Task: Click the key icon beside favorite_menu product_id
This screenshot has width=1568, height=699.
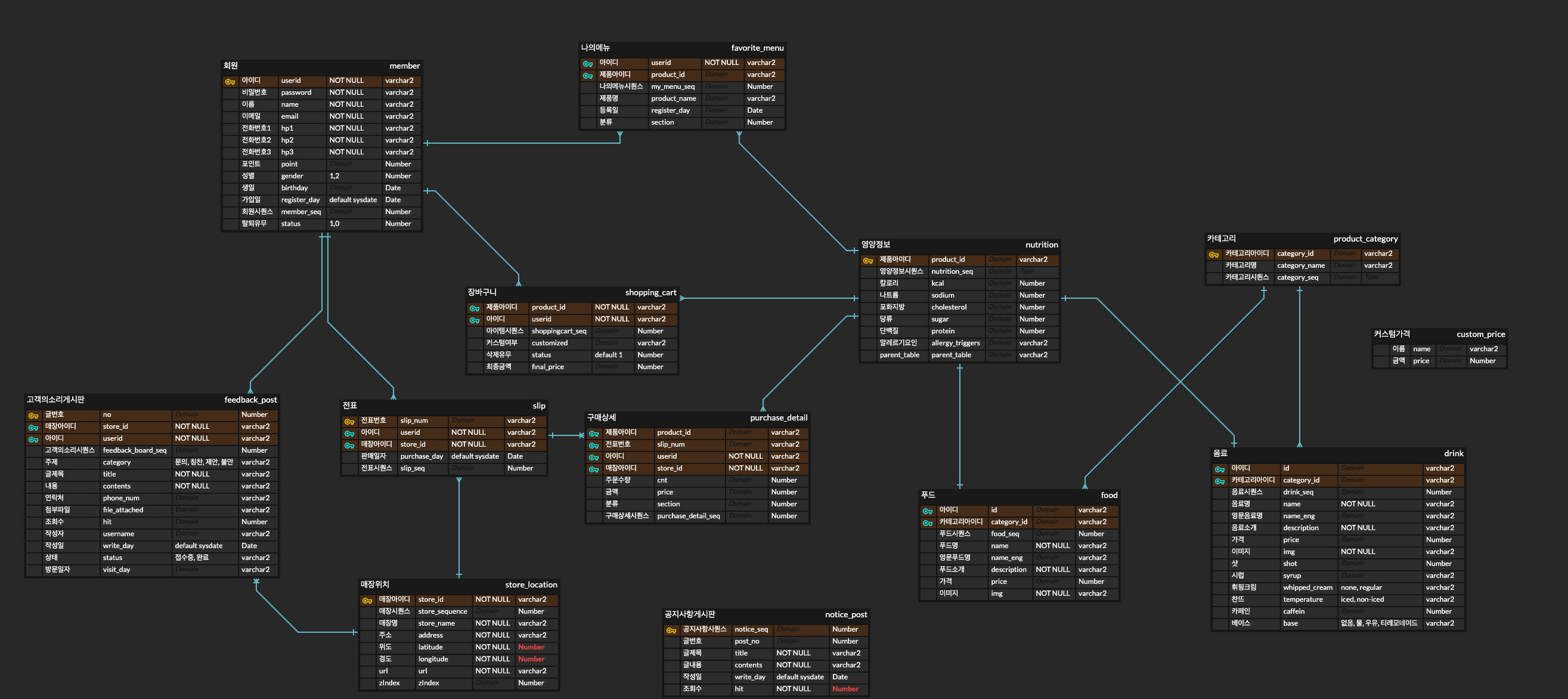Action: point(587,76)
